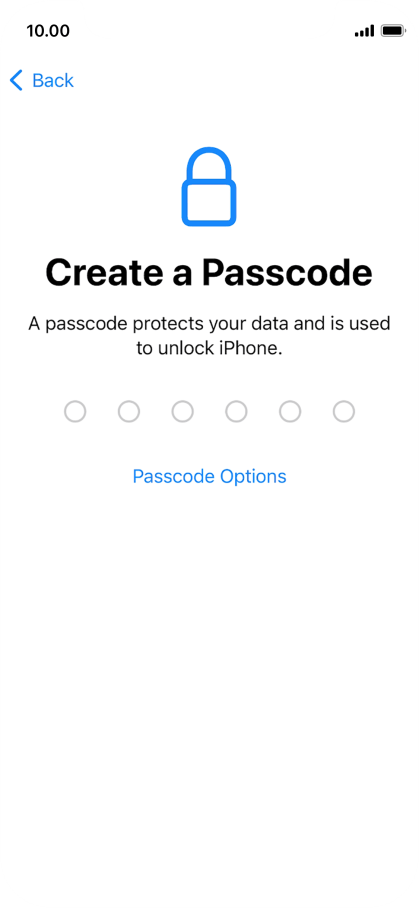The image size is (419, 908).
Task: Tap the back chevron arrow
Action: (16, 80)
